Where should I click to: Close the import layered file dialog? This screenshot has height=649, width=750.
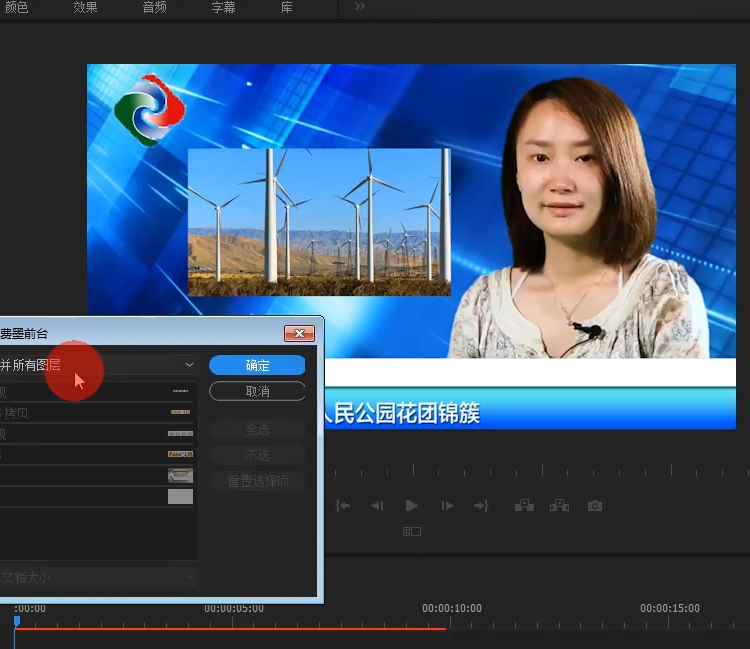pos(299,333)
